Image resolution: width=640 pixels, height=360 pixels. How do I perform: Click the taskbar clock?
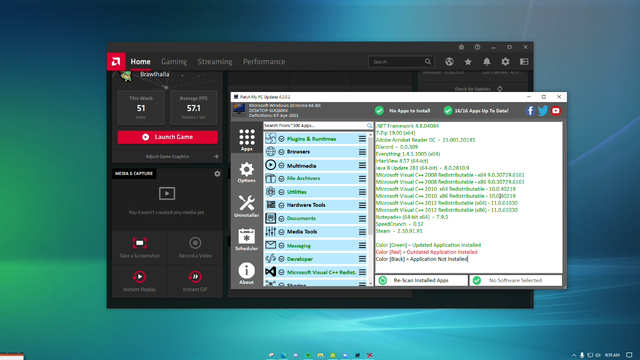pyautogui.click(x=612, y=355)
